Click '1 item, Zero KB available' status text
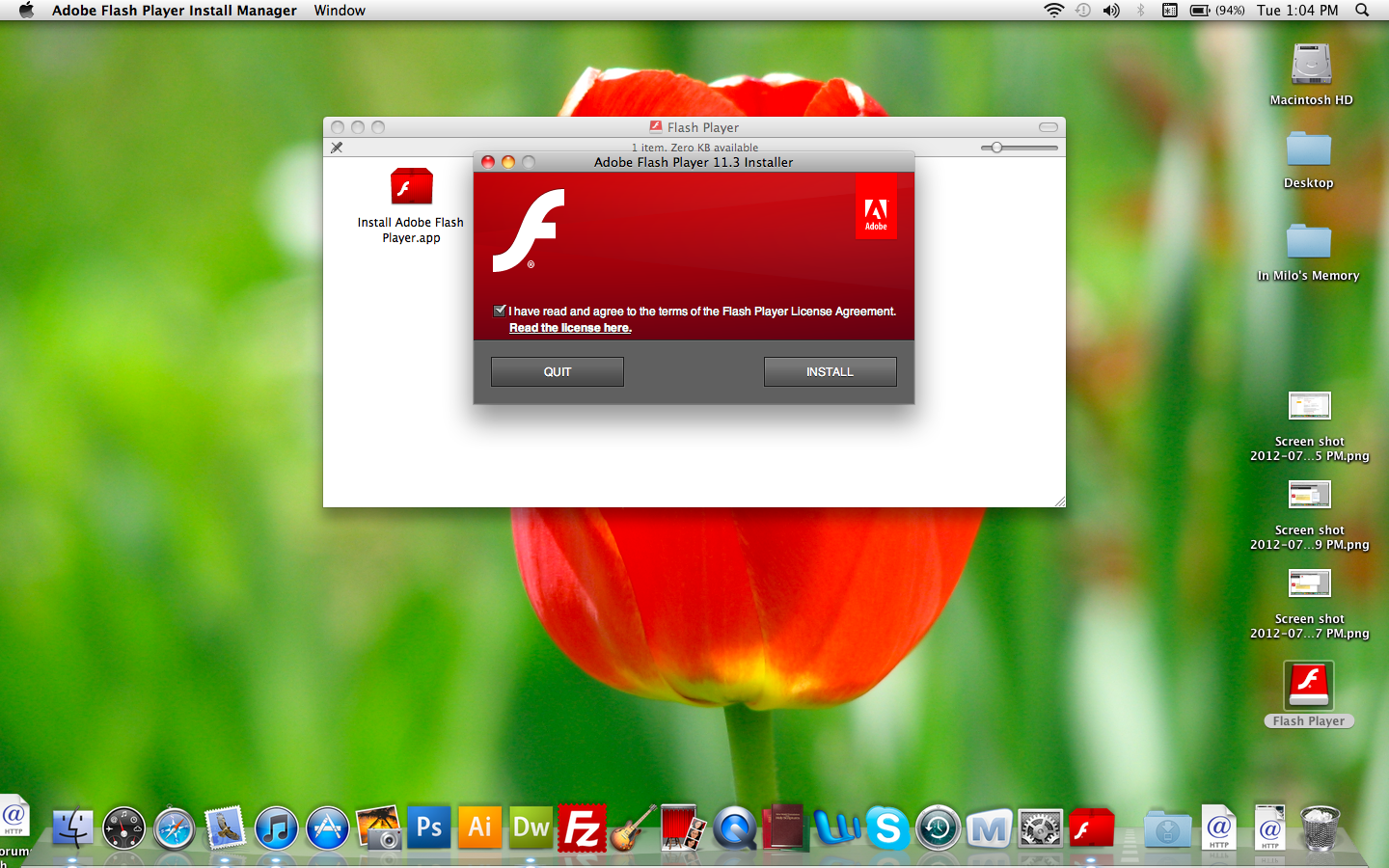This screenshot has height=868, width=1389. [694, 148]
